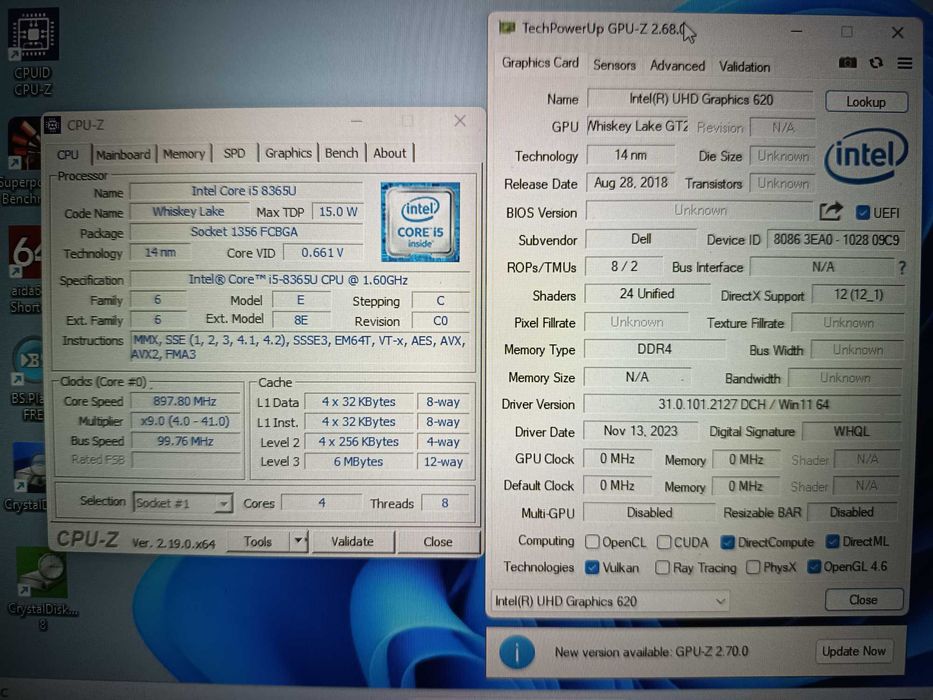Toggle the OpenCL checkbox
933x700 pixels.
592,542
